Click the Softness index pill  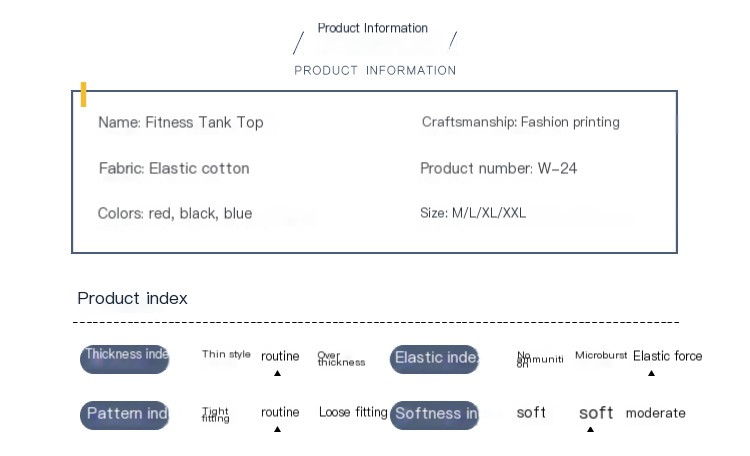pyautogui.click(x=435, y=415)
